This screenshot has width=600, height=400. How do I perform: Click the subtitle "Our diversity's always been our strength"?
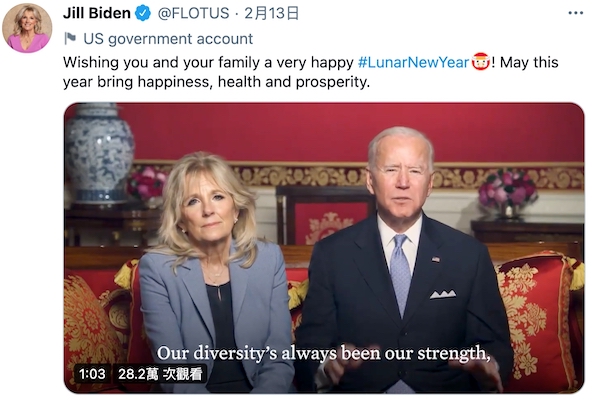click(x=324, y=353)
